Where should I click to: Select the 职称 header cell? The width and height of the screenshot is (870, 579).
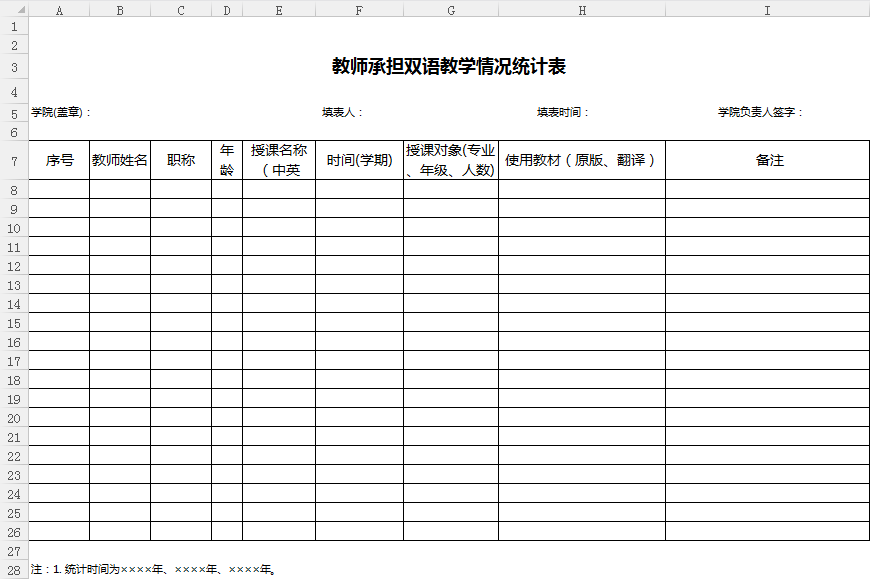181,160
